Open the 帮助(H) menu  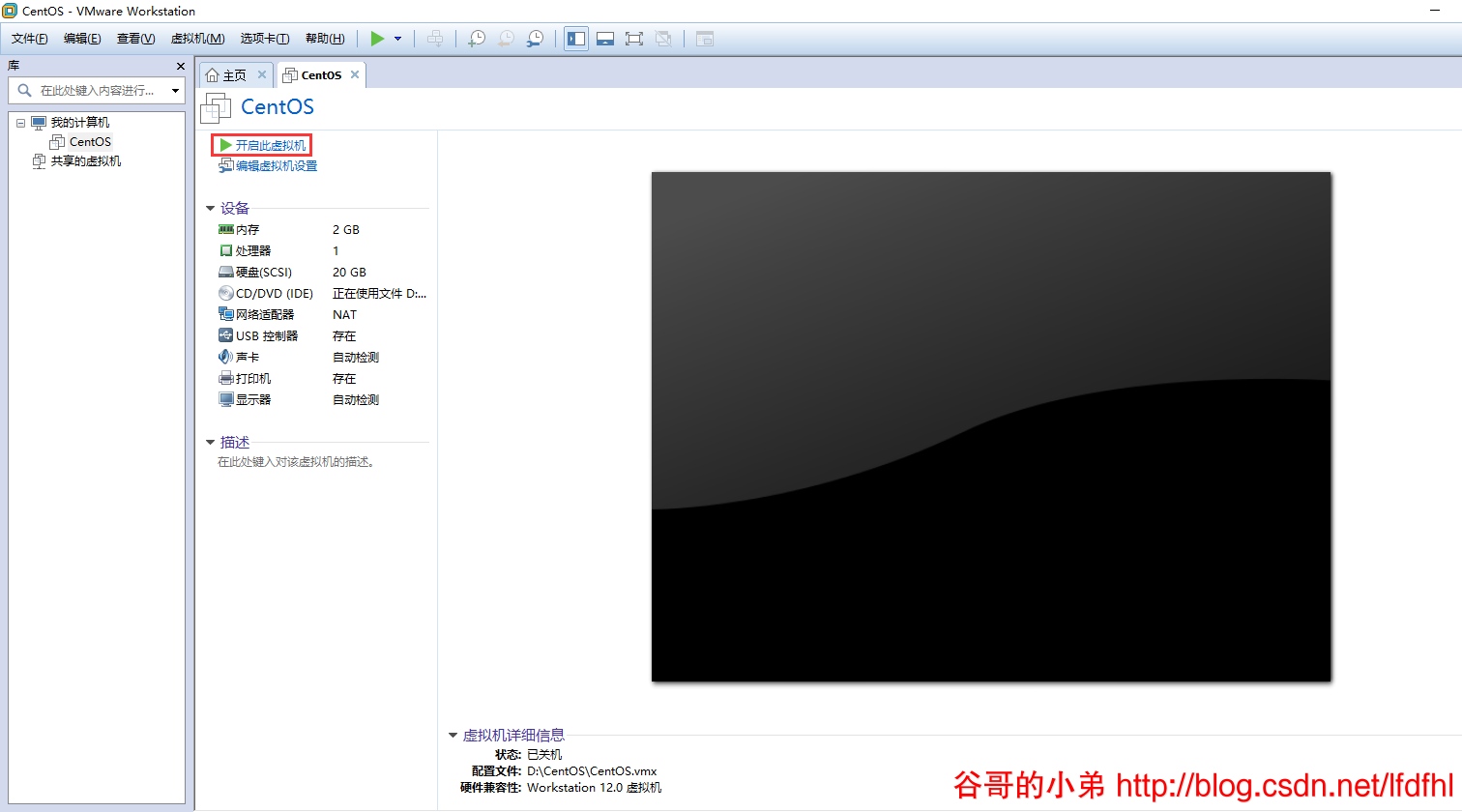(325, 39)
